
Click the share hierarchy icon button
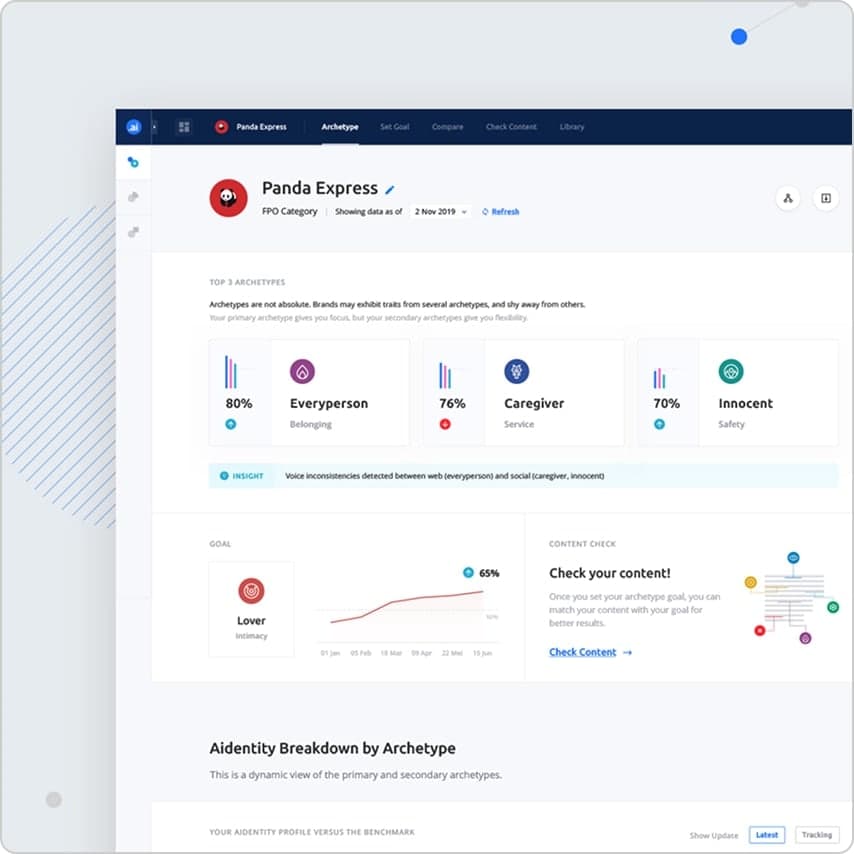point(788,198)
